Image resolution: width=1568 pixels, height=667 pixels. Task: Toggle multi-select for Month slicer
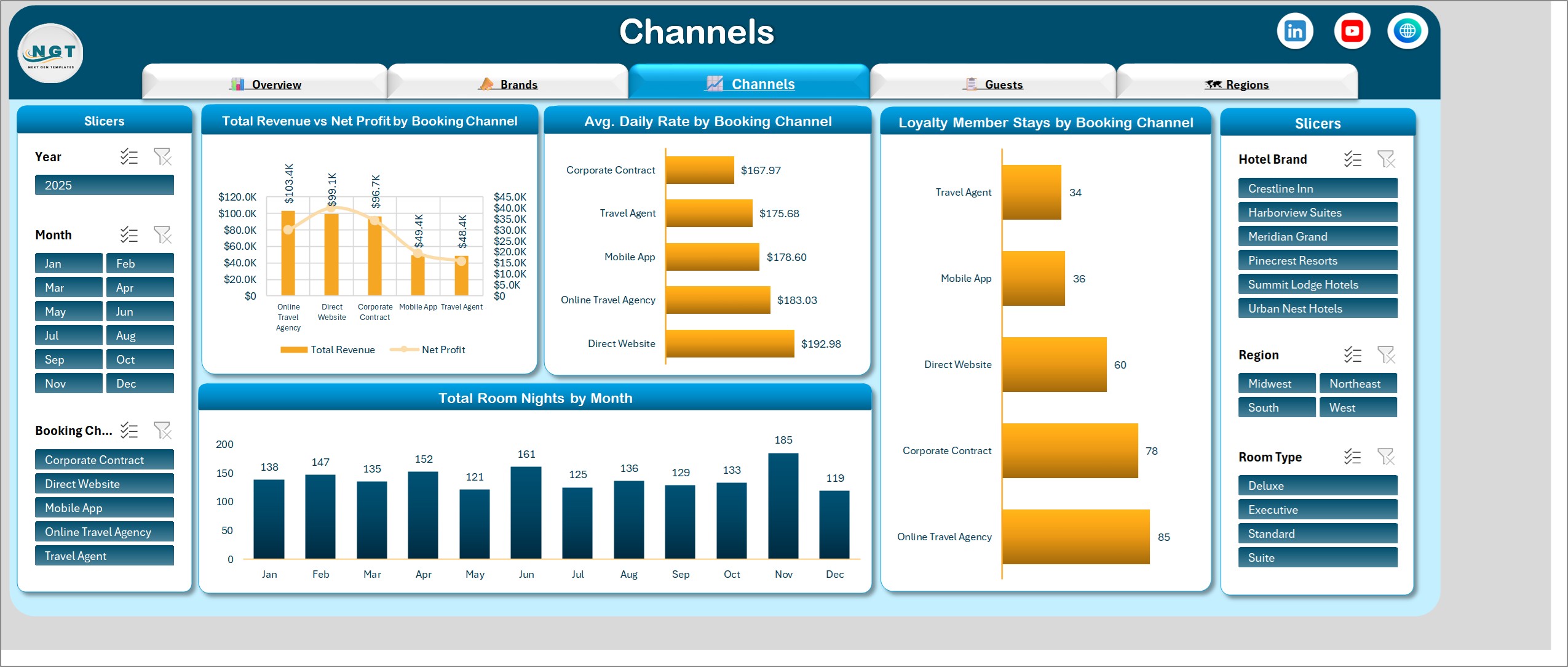click(129, 235)
